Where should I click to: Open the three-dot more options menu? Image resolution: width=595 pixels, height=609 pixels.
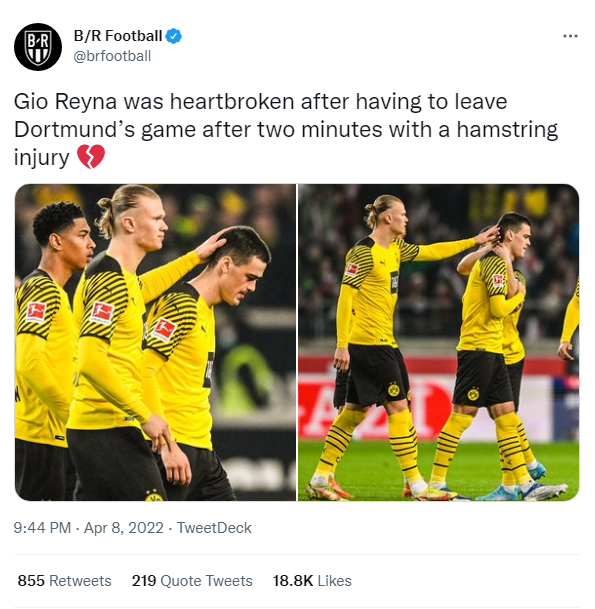(570, 36)
